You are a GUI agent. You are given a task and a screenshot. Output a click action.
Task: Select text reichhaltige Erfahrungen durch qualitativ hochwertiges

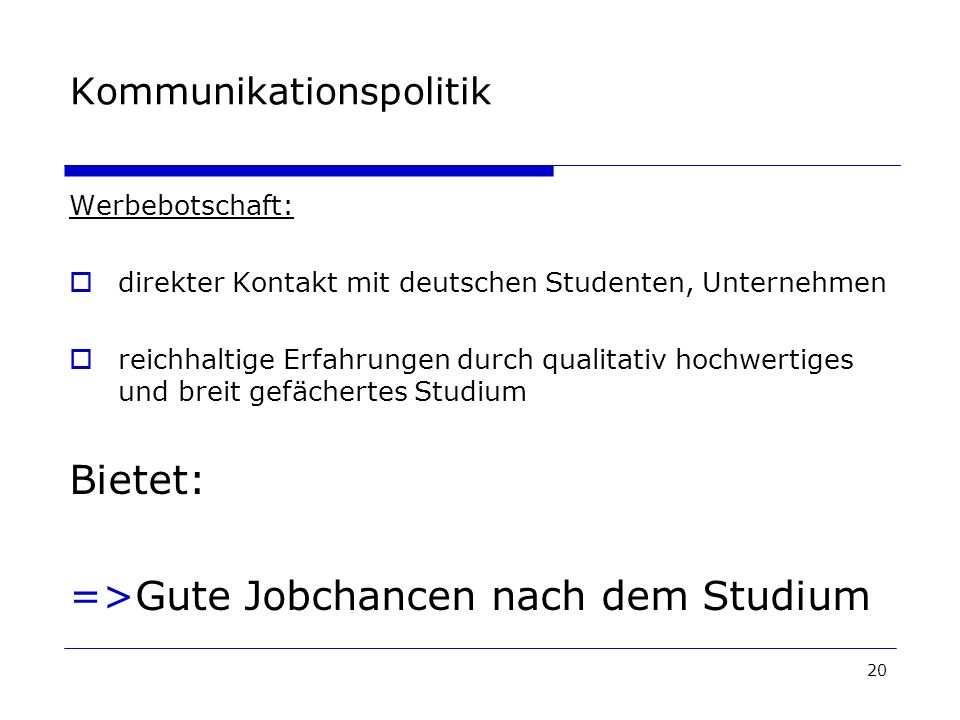pyautogui.click(x=486, y=360)
